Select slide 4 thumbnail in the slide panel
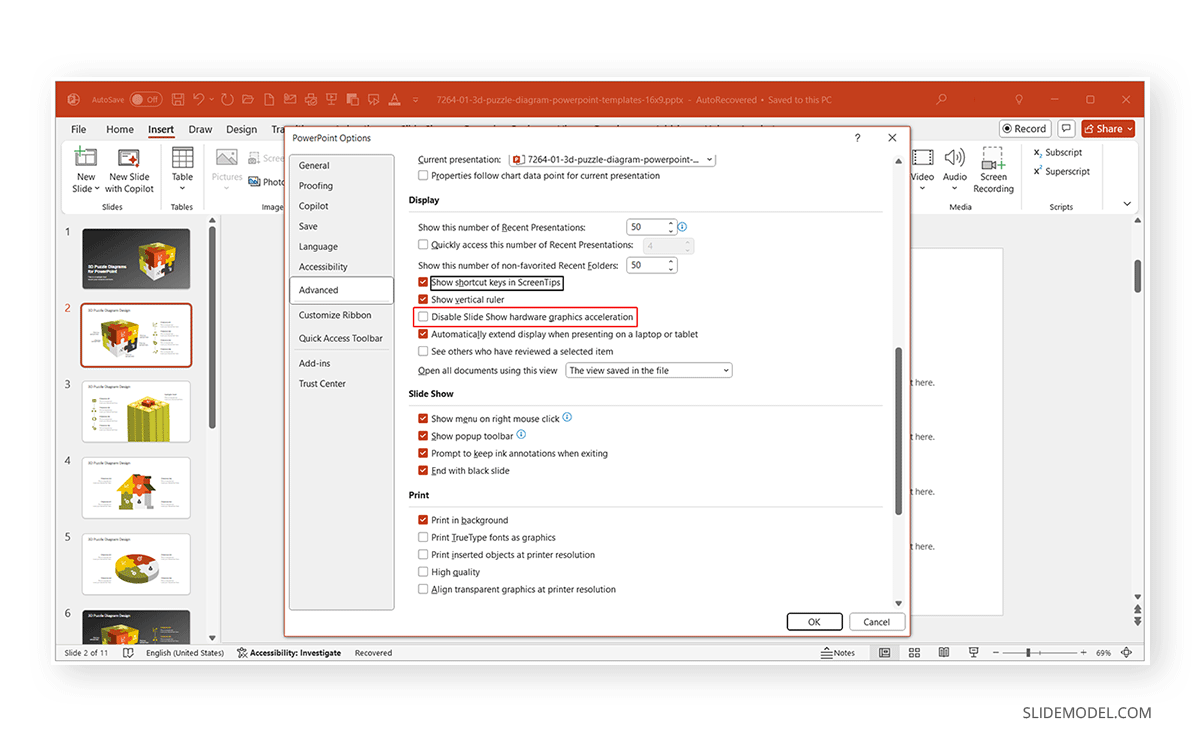 [x=137, y=488]
